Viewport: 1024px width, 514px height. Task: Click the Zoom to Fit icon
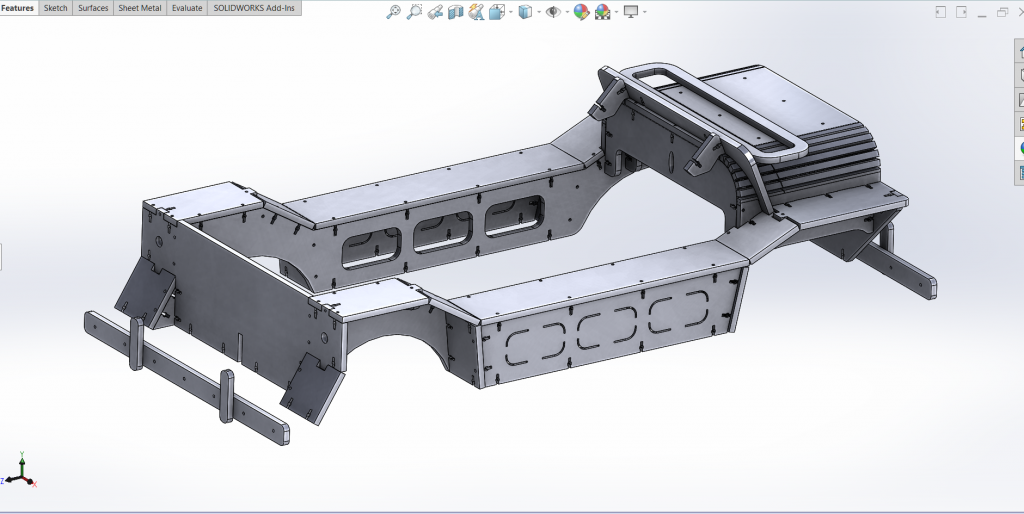[x=393, y=12]
